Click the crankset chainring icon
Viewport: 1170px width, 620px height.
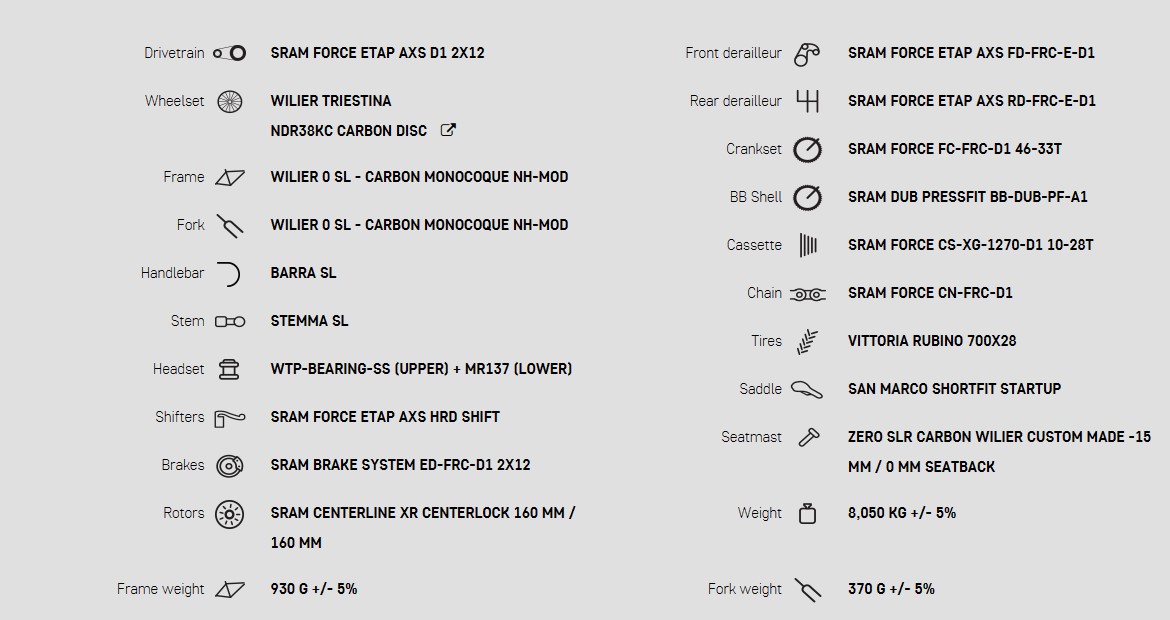point(807,150)
